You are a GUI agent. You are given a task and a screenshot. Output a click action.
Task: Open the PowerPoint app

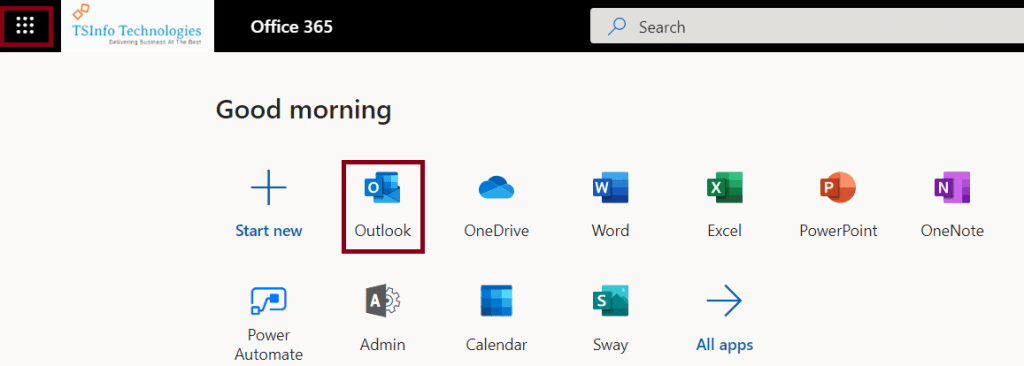tap(839, 206)
